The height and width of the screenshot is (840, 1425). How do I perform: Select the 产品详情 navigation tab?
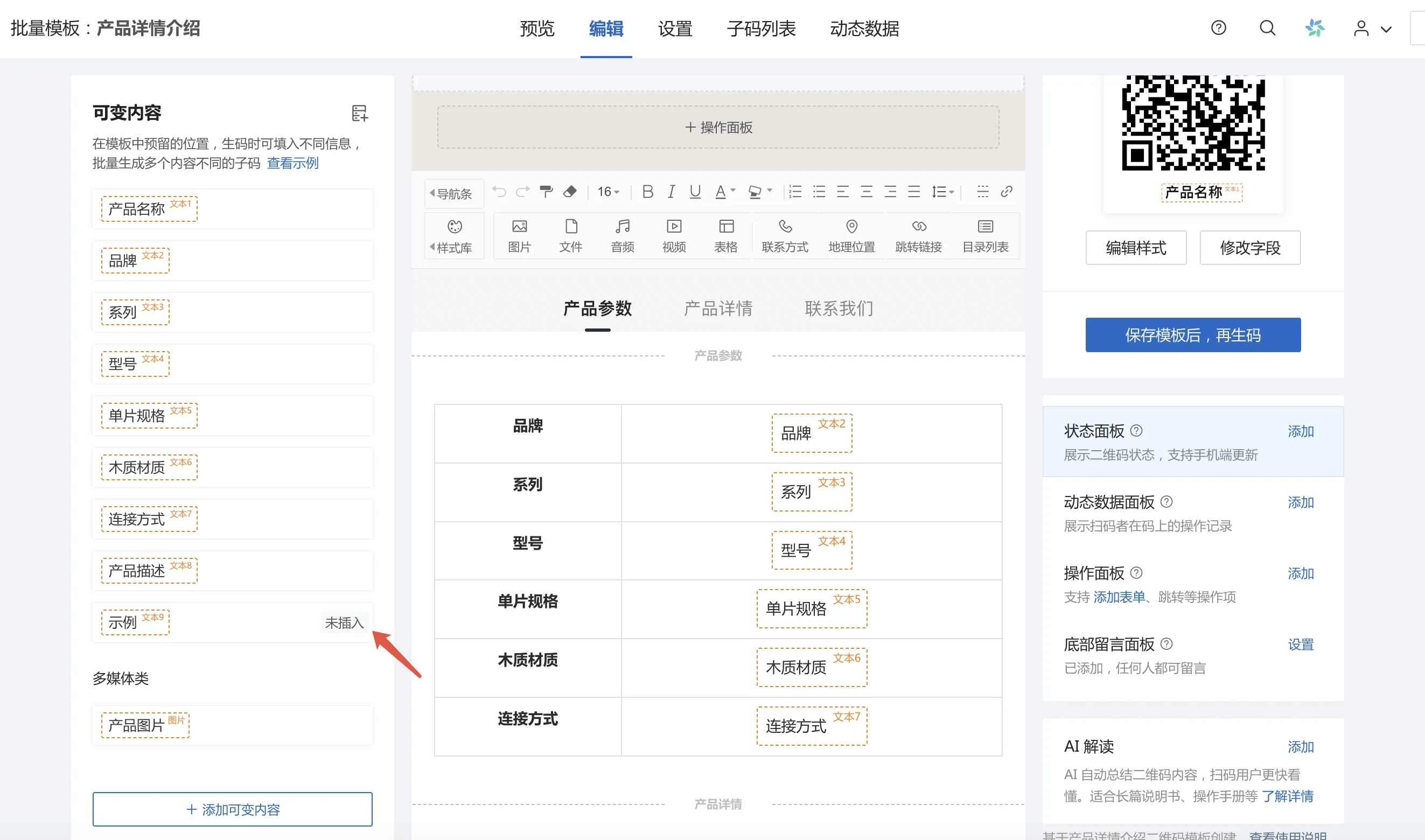click(718, 309)
